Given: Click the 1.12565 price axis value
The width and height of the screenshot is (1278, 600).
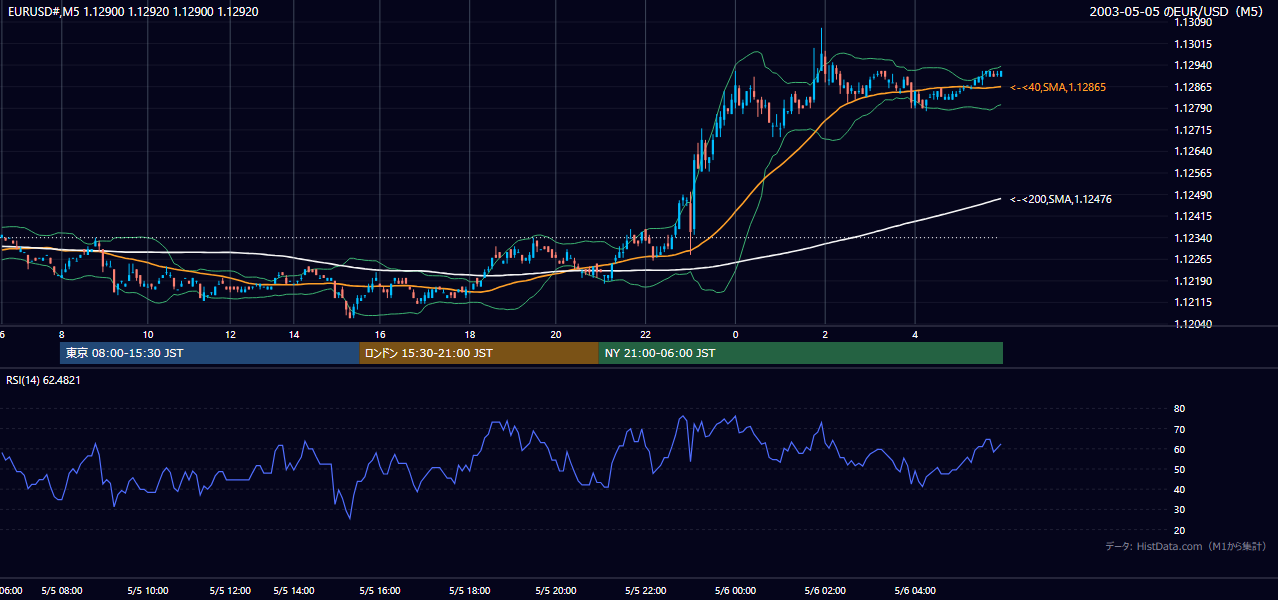Looking at the screenshot, I should click(x=1193, y=173).
